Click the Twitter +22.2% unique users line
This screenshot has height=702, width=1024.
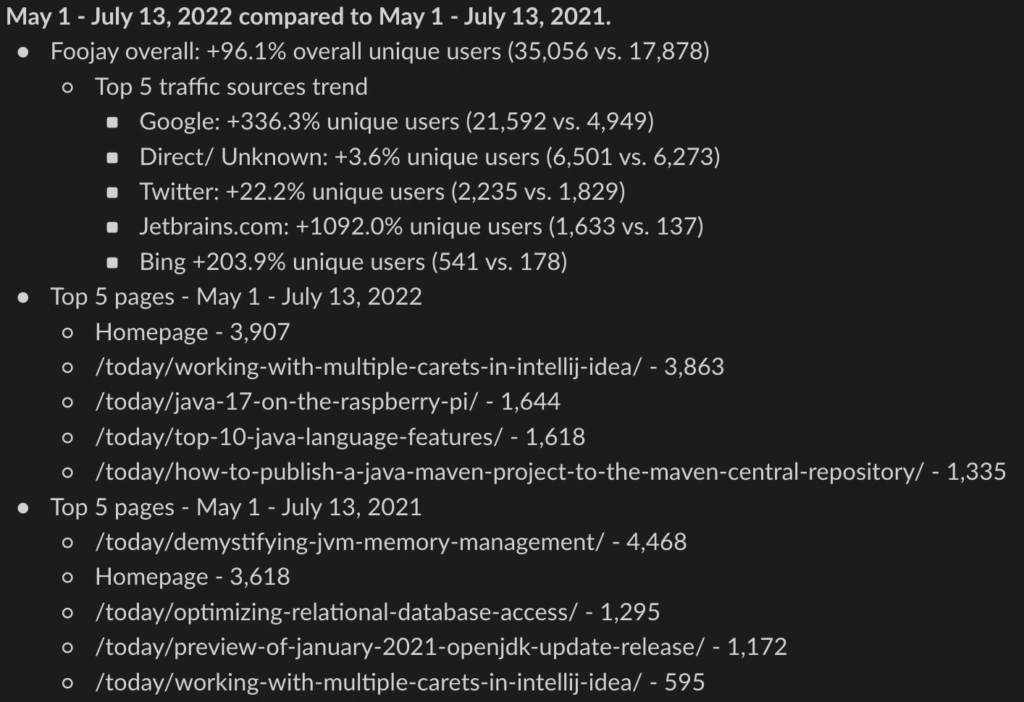coord(382,192)
